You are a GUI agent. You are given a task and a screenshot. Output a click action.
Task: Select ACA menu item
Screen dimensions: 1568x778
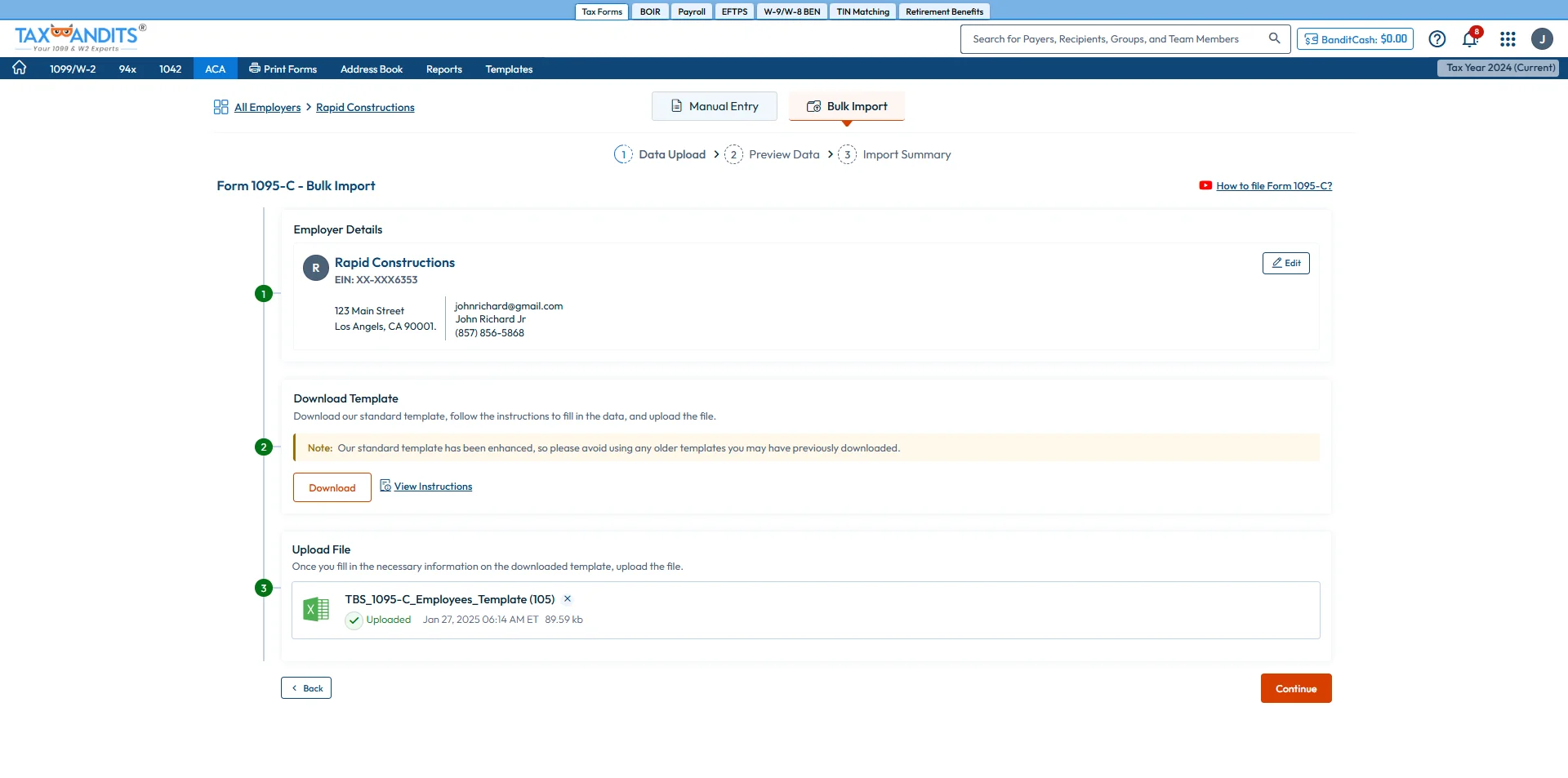[216, 69]
